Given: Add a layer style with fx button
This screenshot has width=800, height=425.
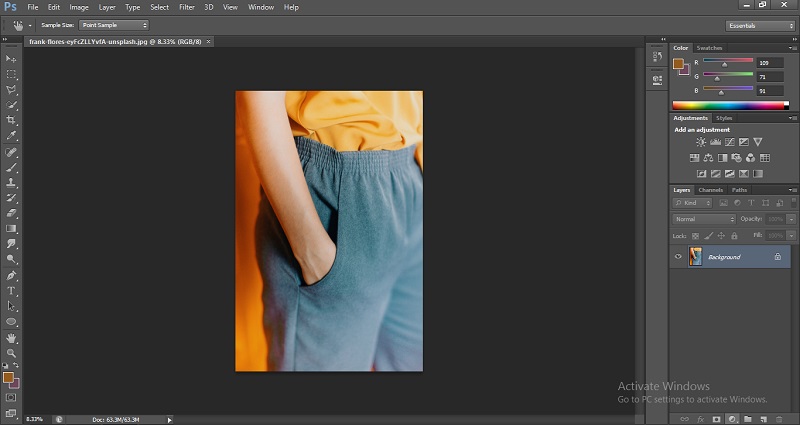Looking at the screenshot, I should pyautogui.click(x=701, y=419).
